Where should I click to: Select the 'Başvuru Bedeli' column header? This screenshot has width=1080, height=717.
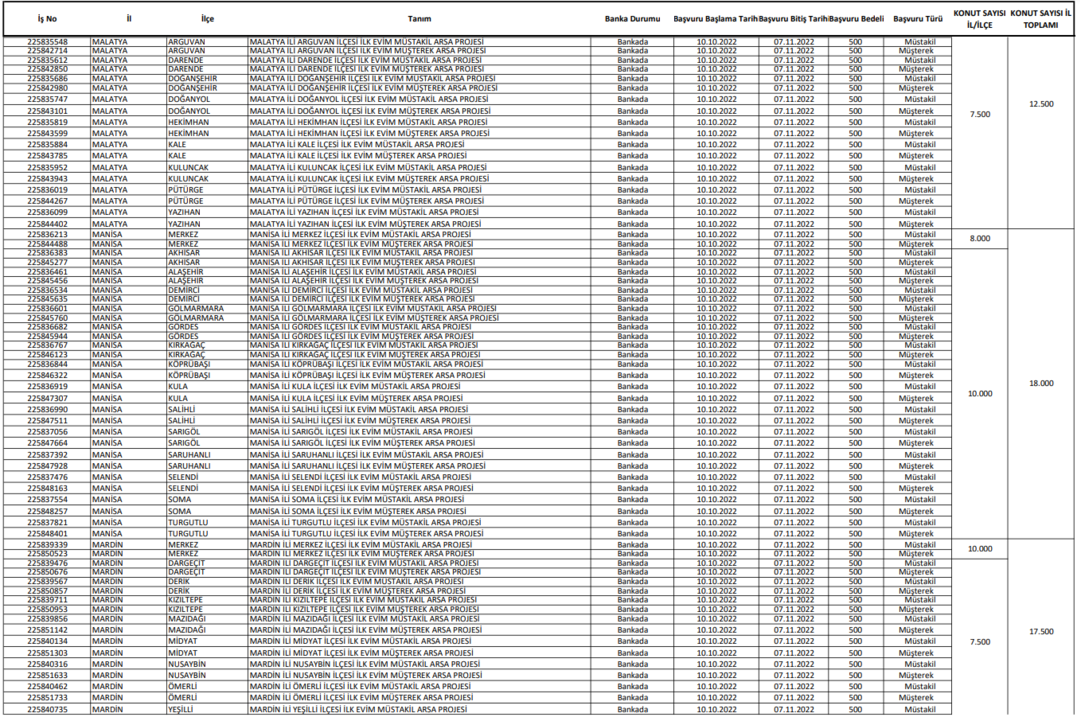(856, 19)
